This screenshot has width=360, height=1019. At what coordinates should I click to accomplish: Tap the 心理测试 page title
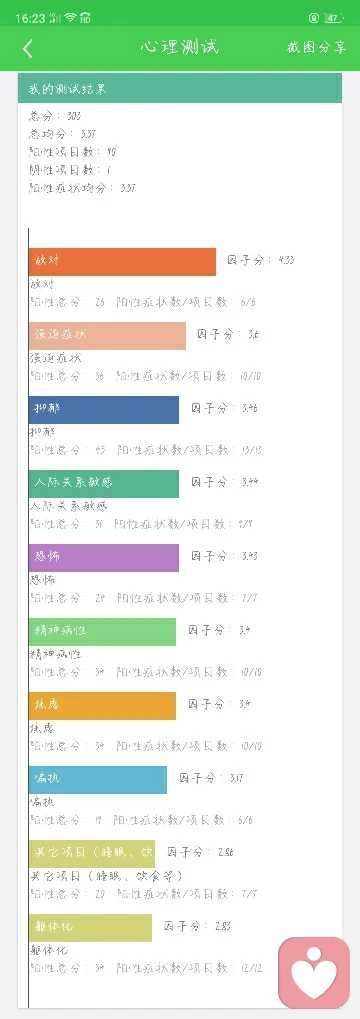[x=180, y=47]
